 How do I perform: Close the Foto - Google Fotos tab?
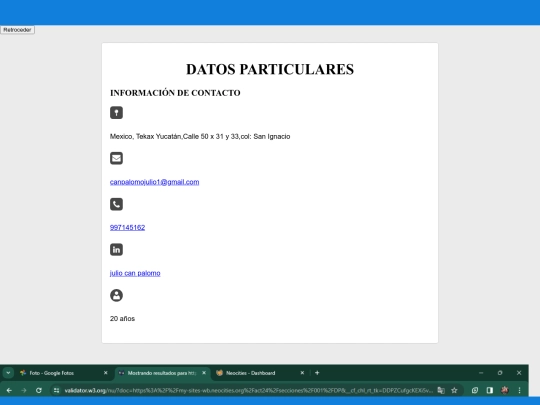coord(106,373)
